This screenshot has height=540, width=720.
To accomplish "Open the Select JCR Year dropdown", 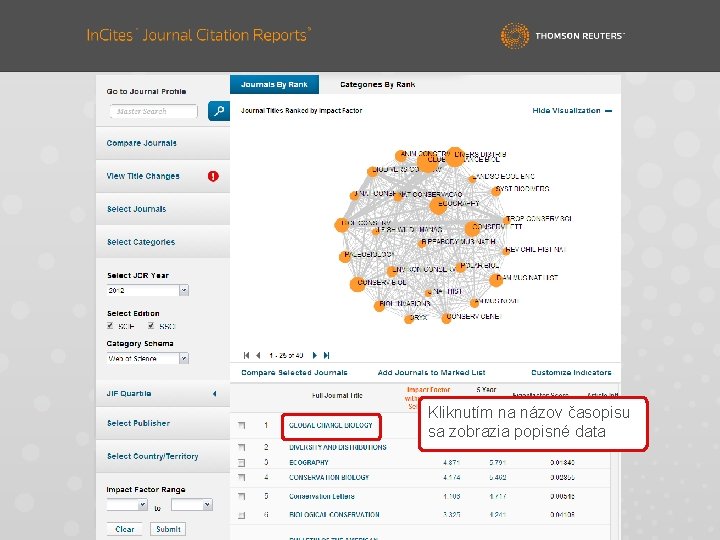I will pos(184,290).
